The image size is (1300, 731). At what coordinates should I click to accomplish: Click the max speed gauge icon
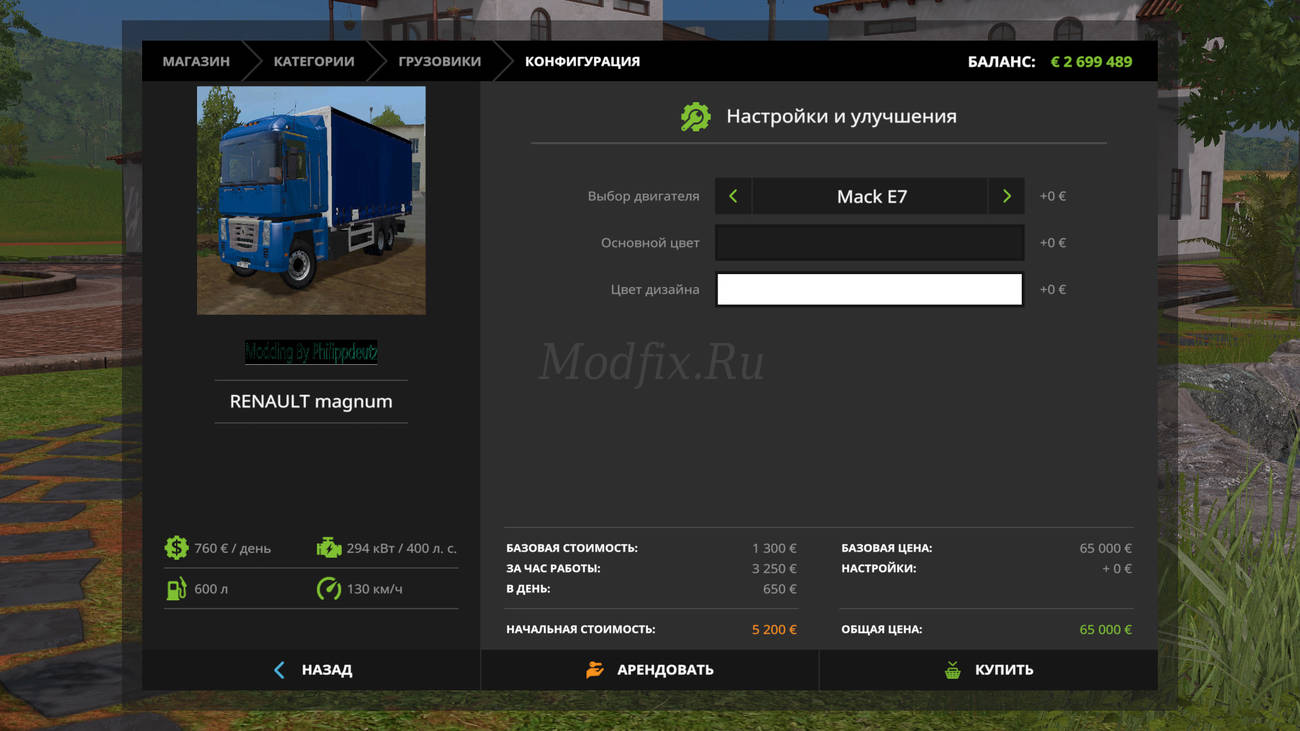tap(328, 589)
